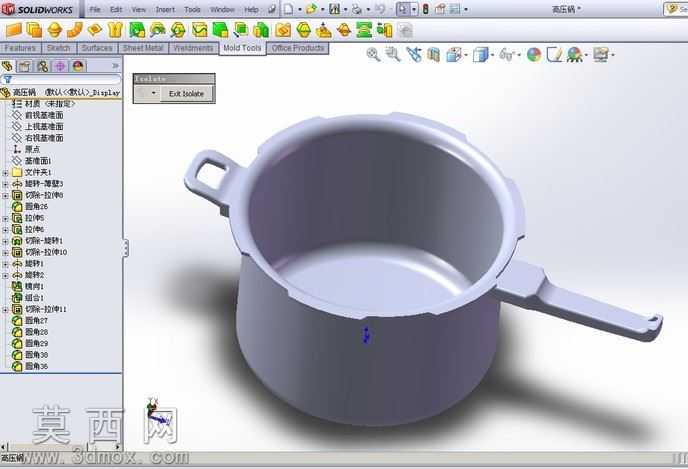Switch to the Weldments tab

pos(194,48)
